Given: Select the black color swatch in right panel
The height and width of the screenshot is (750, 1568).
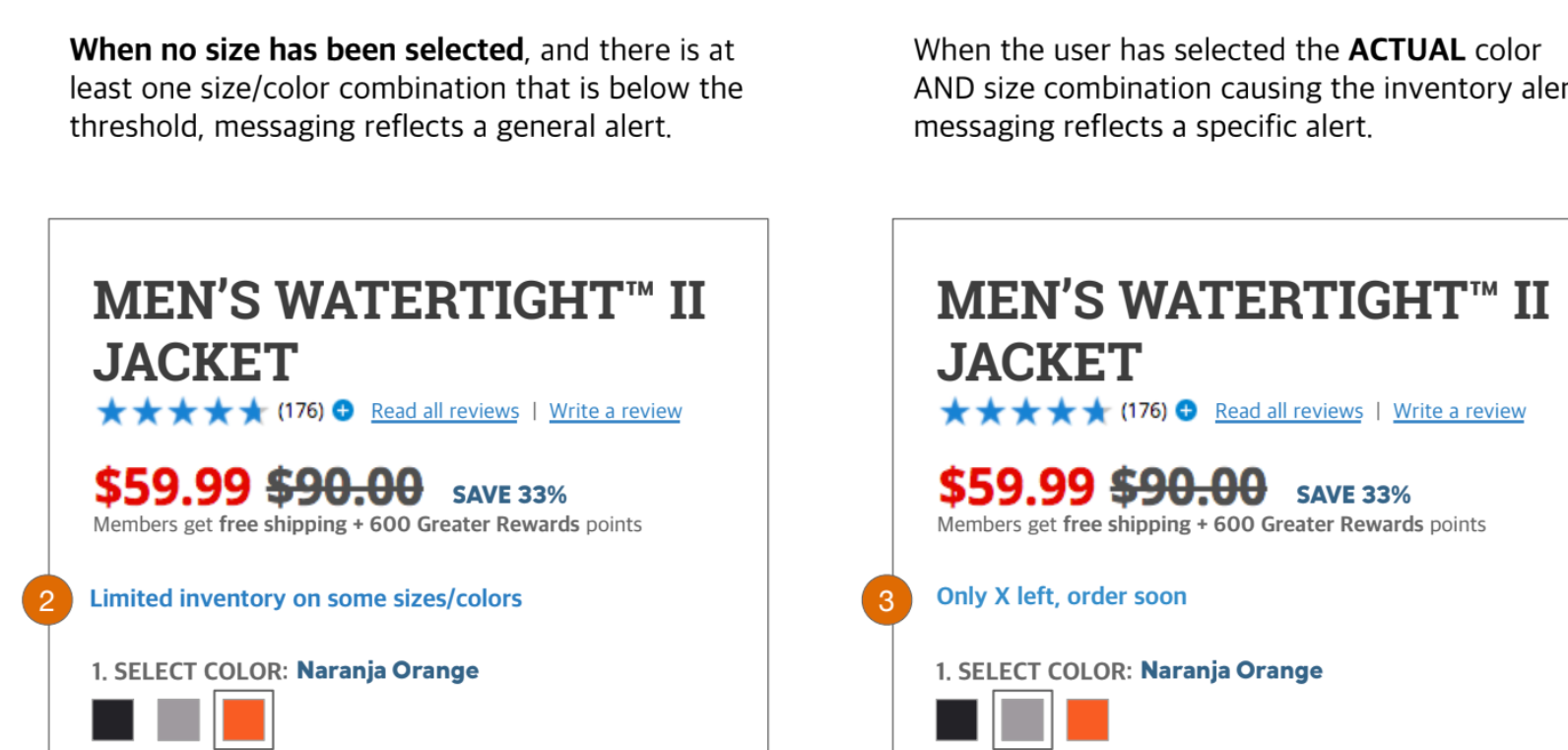Looking at the screenshot, I should (957, 719).
